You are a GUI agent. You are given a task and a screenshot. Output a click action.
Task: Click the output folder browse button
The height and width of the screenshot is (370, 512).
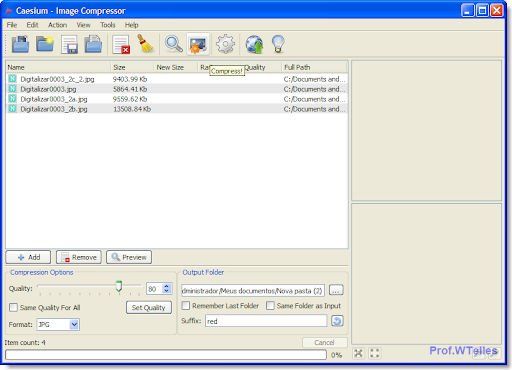click(336, 290)
